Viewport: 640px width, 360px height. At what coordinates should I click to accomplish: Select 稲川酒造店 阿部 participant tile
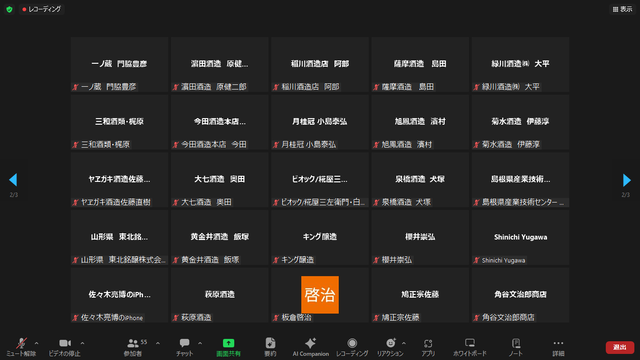point(320,64)
